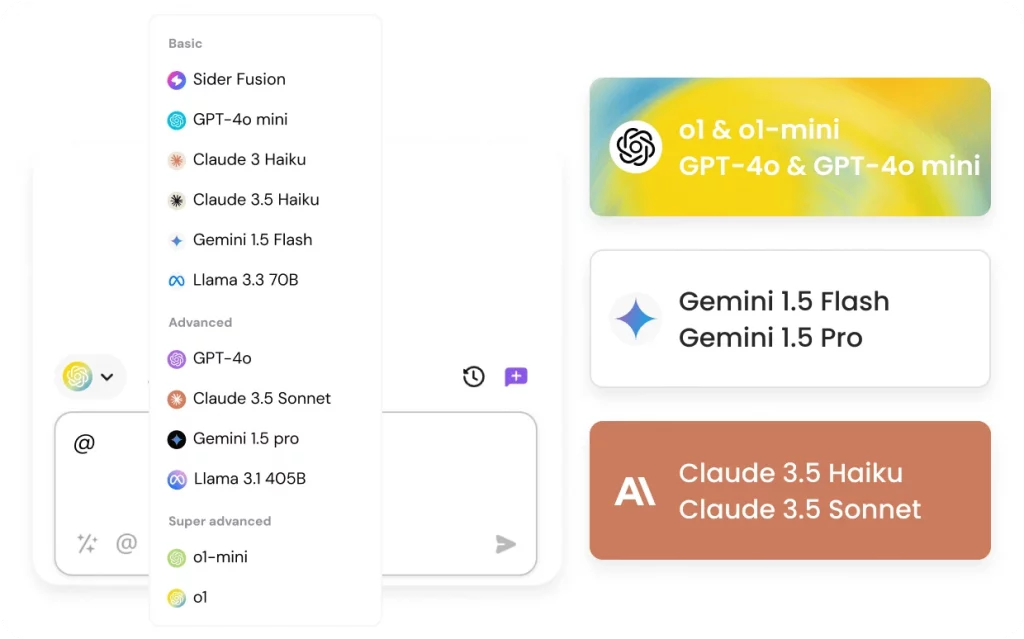
Task: Click the o1 & o1-mini yellow card
Action: [x=790, y=147]
